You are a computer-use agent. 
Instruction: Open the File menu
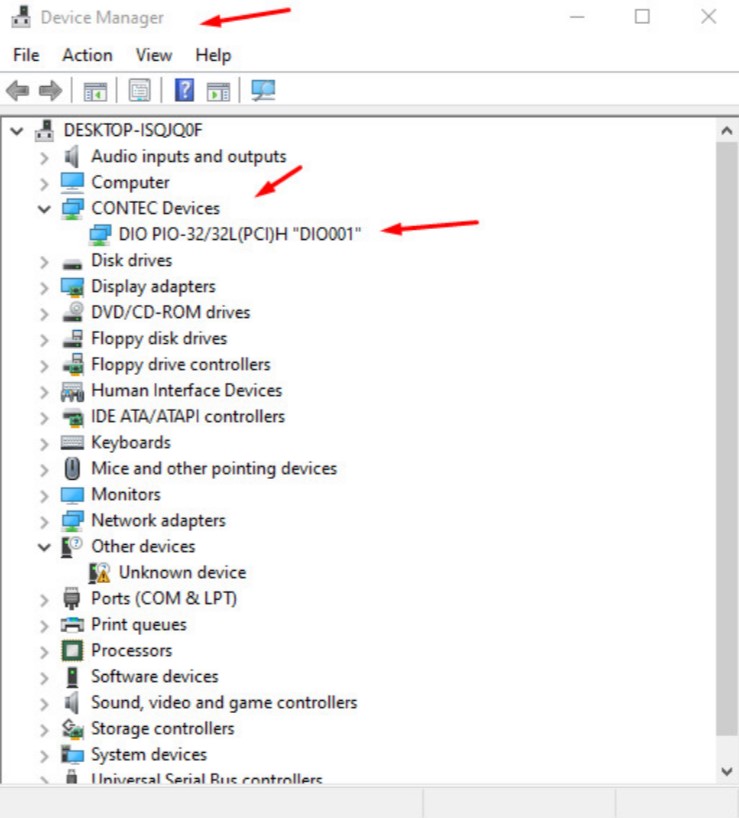26,55
